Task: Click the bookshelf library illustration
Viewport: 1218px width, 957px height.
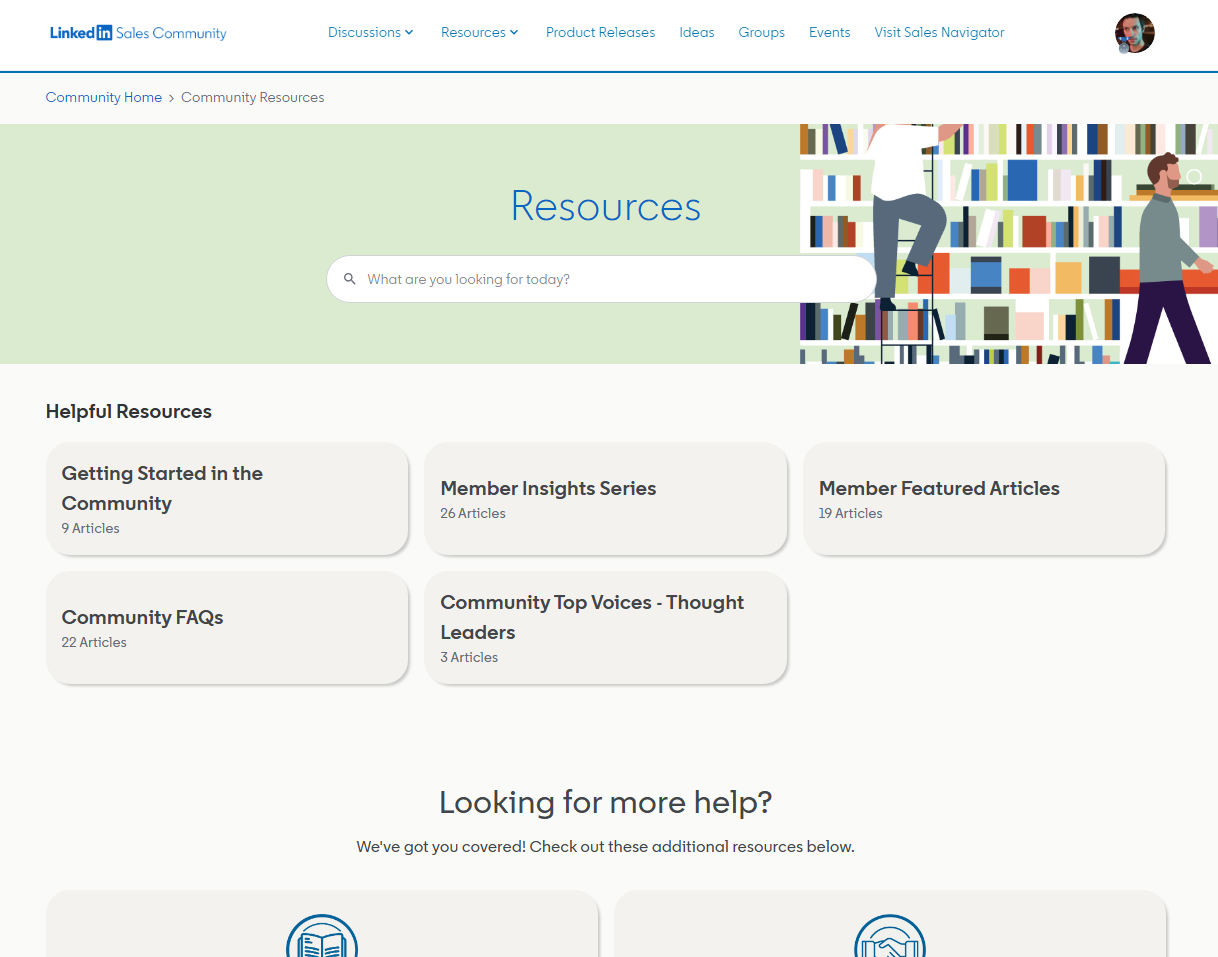Action: tap(1008, 244)
